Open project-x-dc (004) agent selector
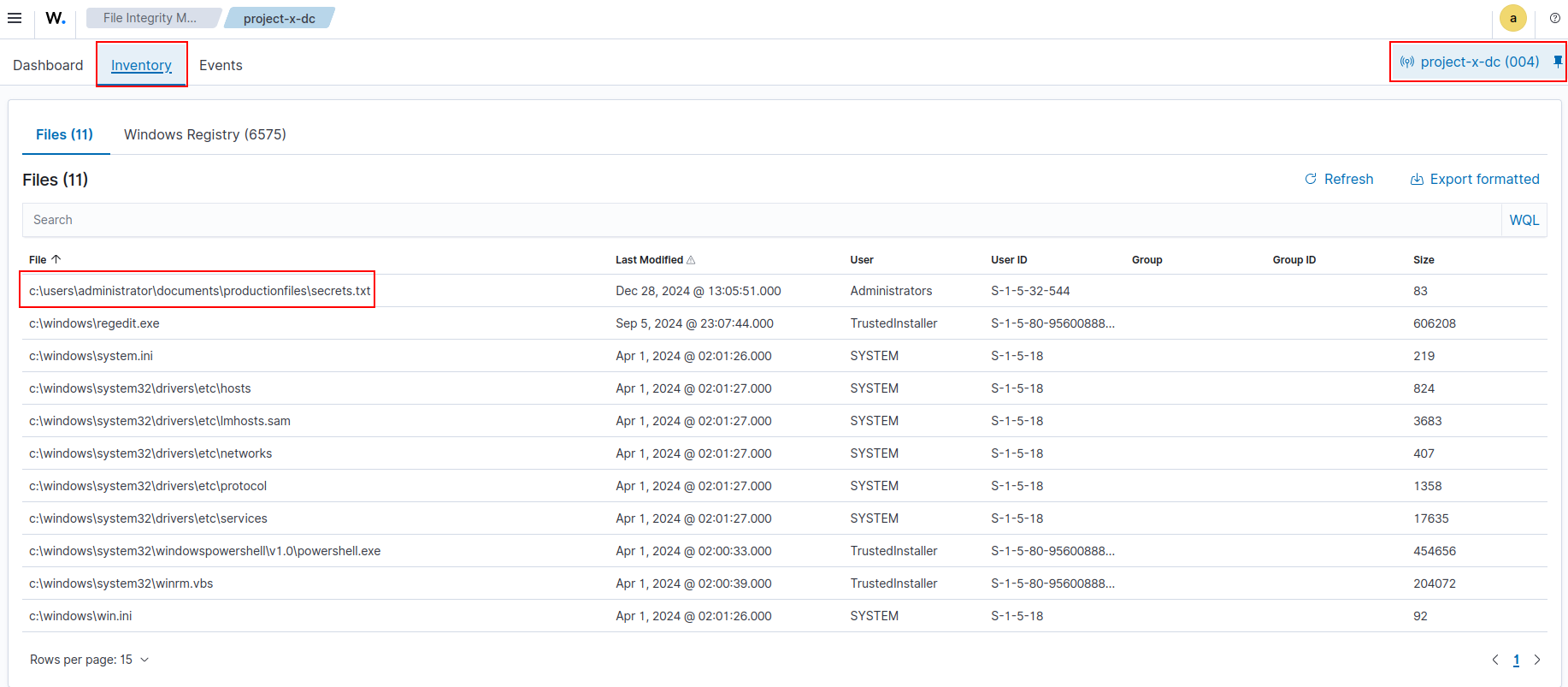The image size is (1568, 687). [x=1478, y=62]
